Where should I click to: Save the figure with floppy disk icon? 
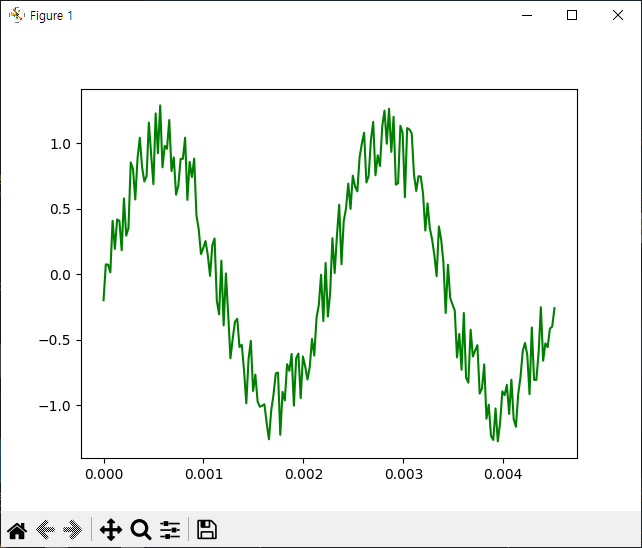pyautogui.click(x=207, y=530)
